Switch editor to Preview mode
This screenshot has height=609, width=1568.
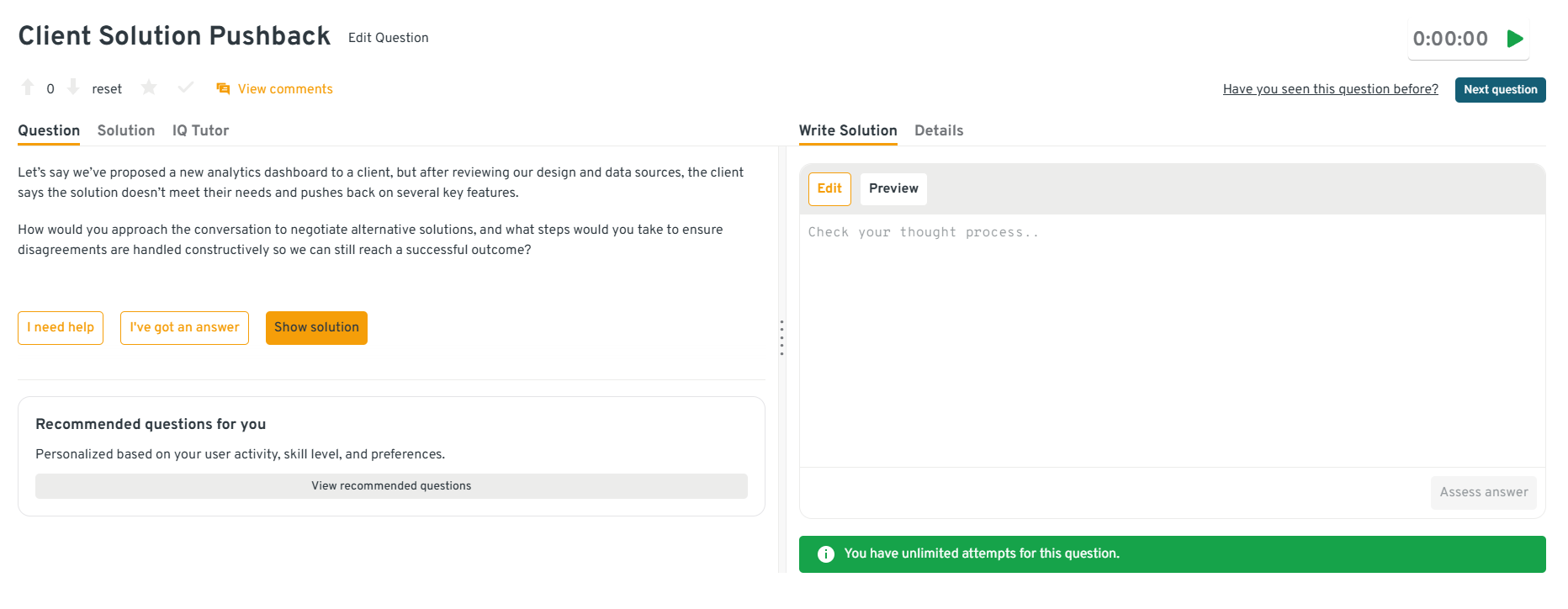pyautogui.click(x=893, y=189)
